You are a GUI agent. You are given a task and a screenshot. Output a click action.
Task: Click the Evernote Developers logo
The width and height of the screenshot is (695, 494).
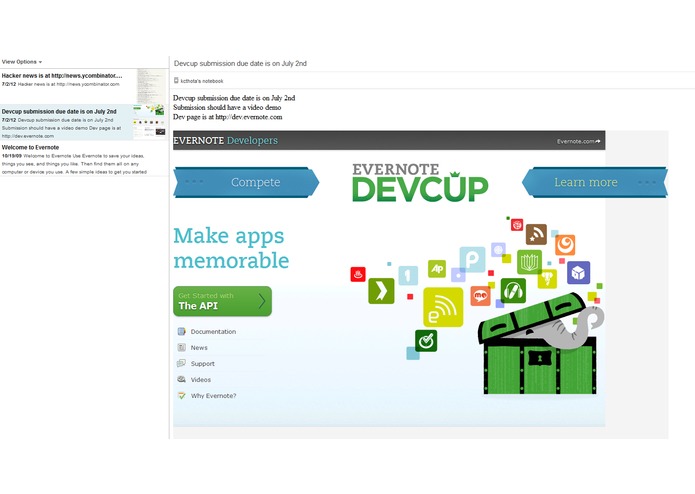(226, 140)
